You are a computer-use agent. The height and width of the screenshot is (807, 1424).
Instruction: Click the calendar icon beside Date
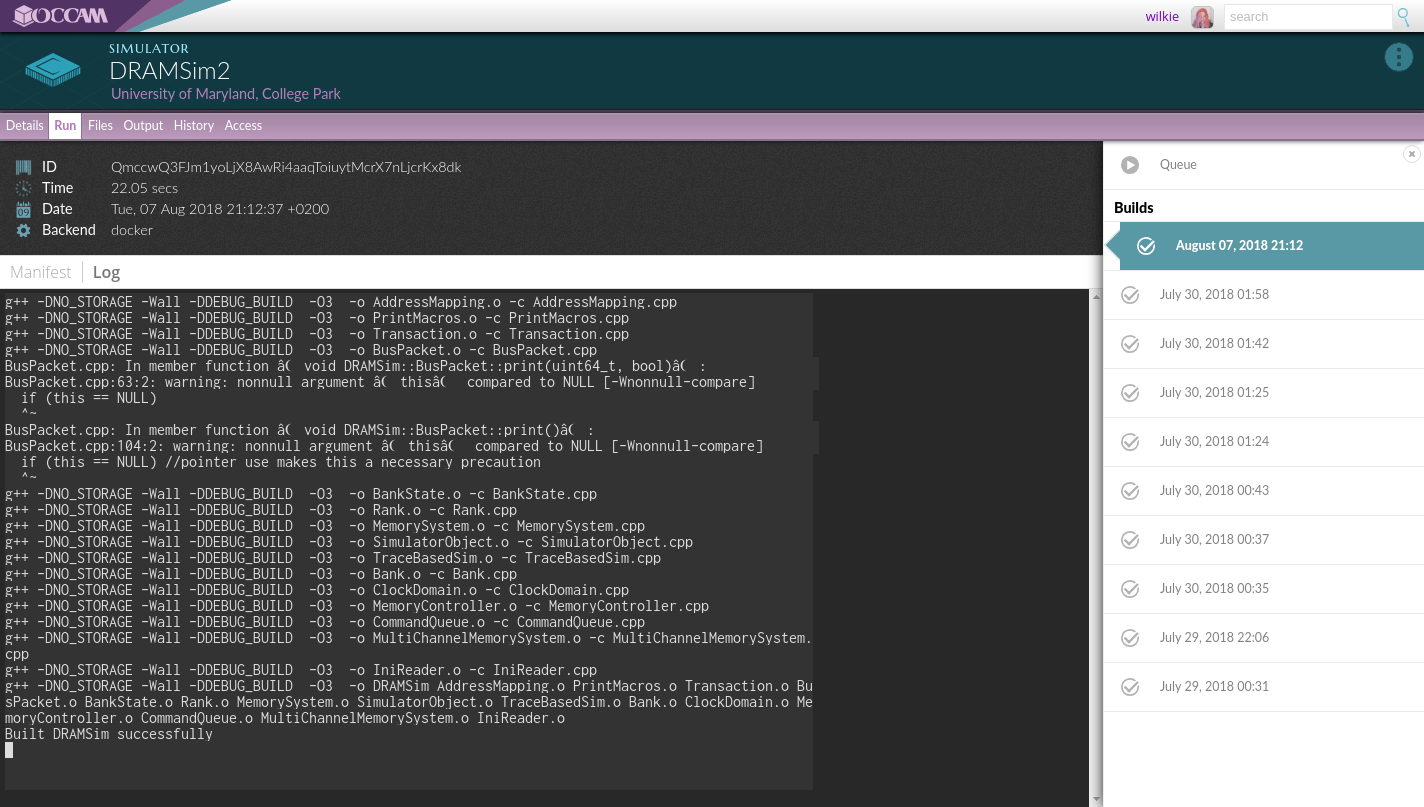(x=23, y=209)
